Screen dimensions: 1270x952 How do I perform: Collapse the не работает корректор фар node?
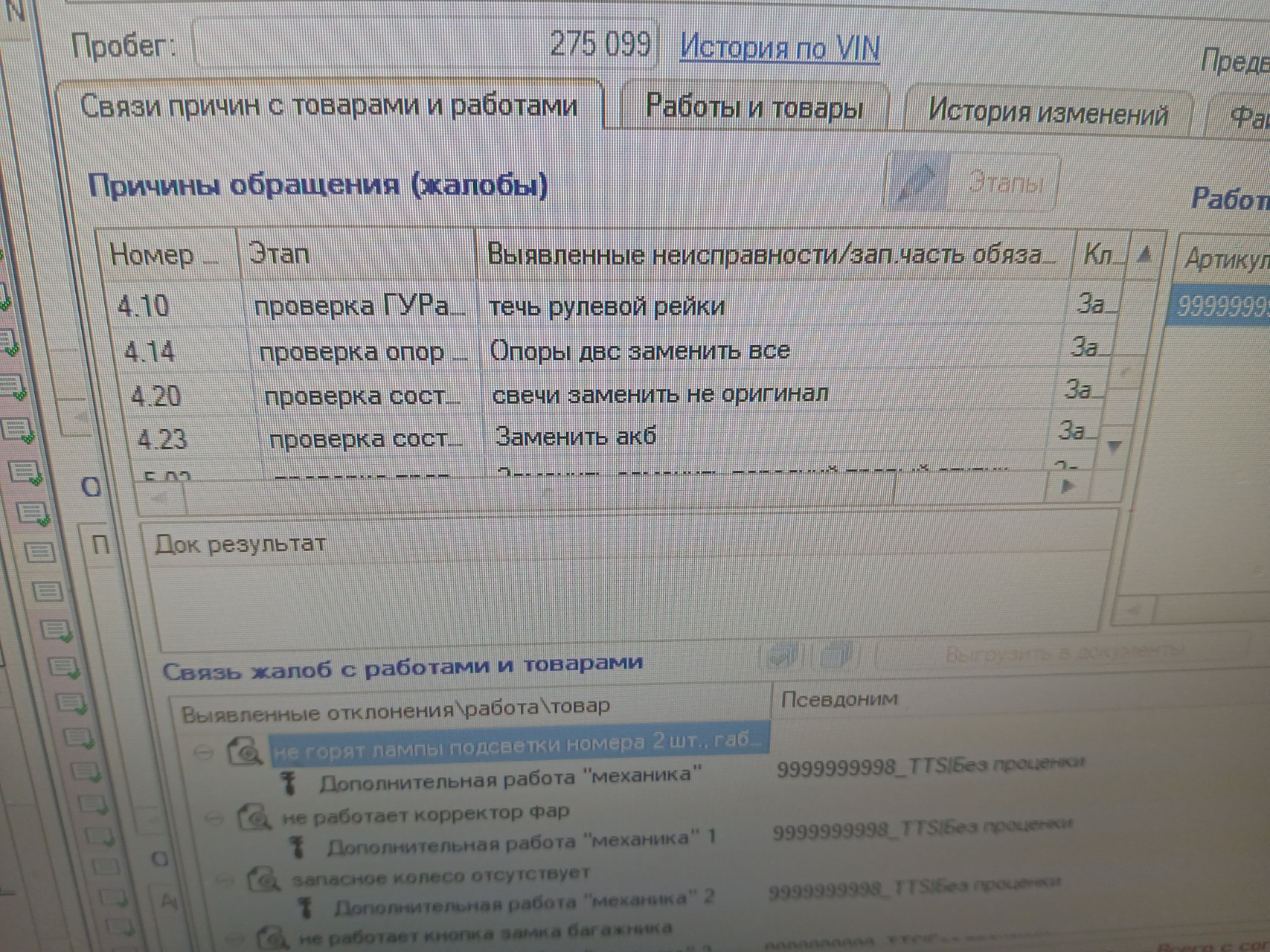(x=214, y=817)
